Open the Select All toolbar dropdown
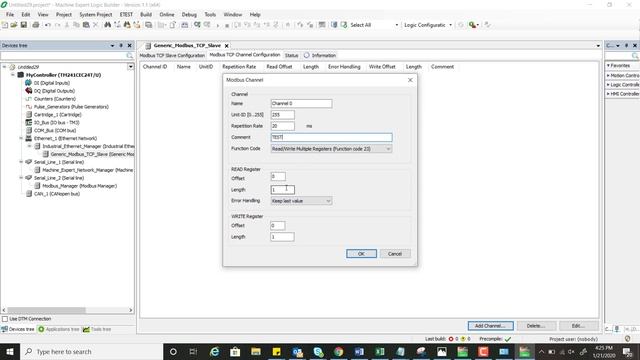The image size is (640, 360). [396, 25]
